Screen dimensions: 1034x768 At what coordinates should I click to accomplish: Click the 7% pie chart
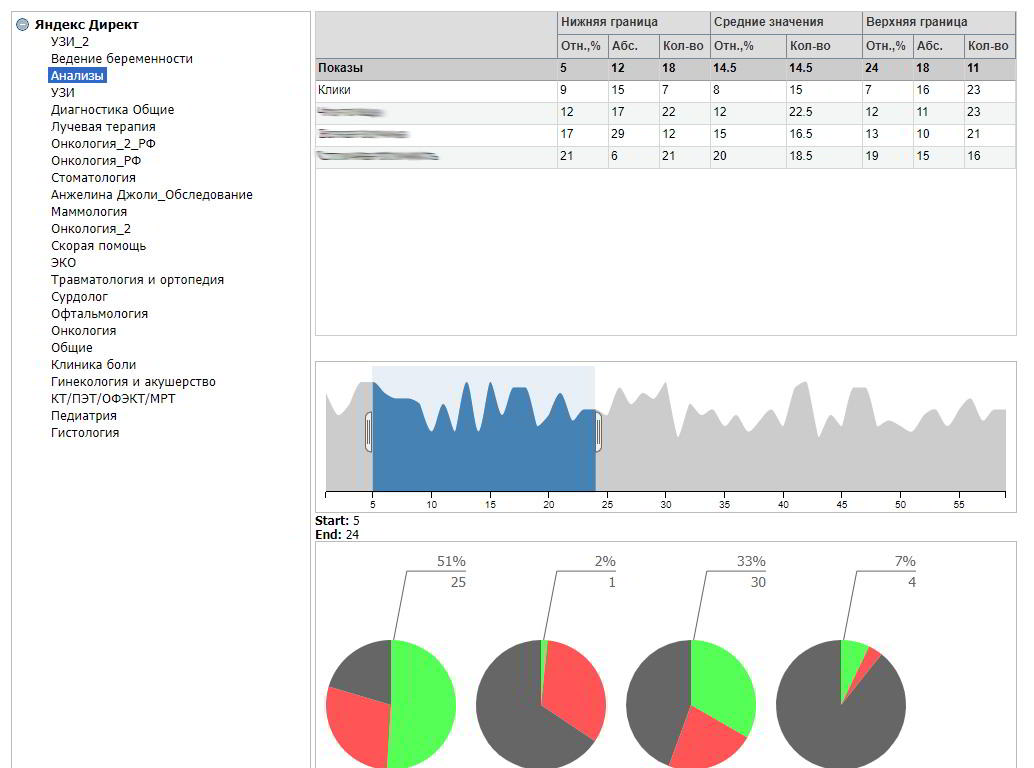[841, 705]
